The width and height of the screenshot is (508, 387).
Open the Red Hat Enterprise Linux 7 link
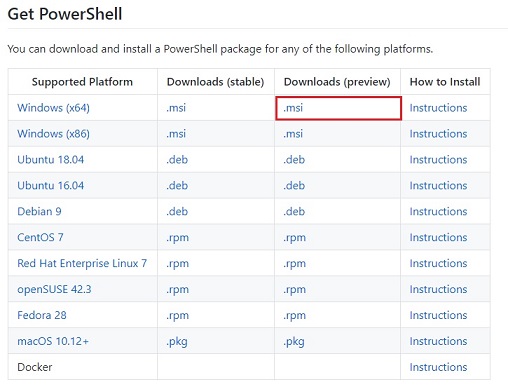82,264
